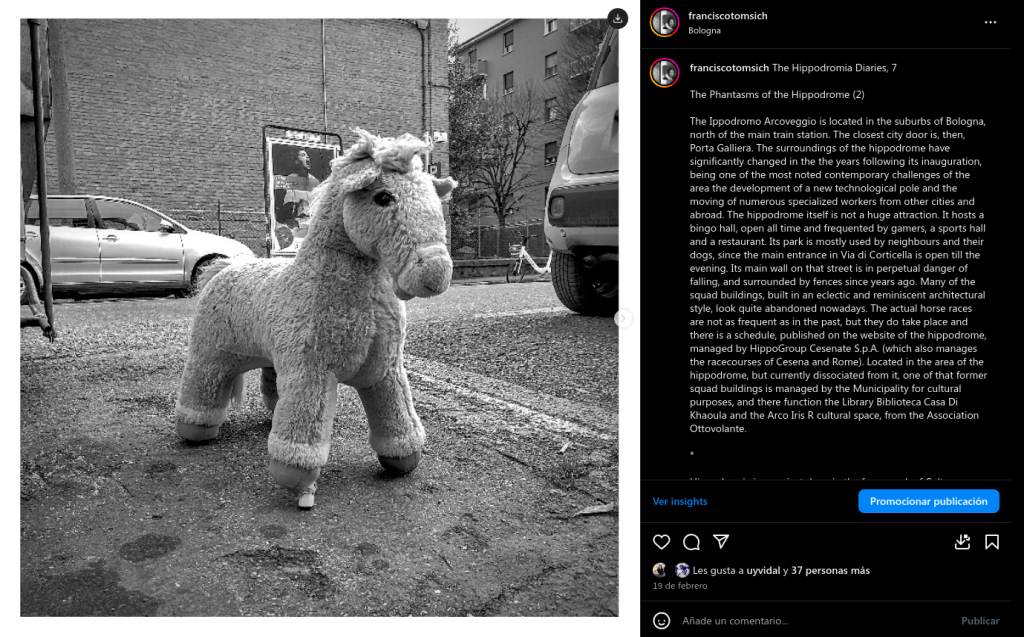Click the caption author's avatar
The height and width of the screenshot is (637, 1024).
(x=665, y=73)
